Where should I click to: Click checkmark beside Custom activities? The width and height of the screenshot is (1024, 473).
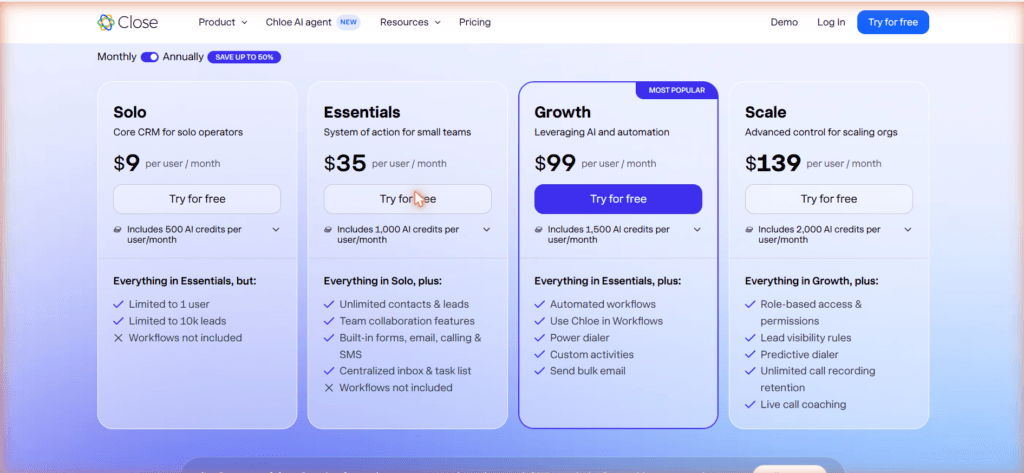pos(539,355)
